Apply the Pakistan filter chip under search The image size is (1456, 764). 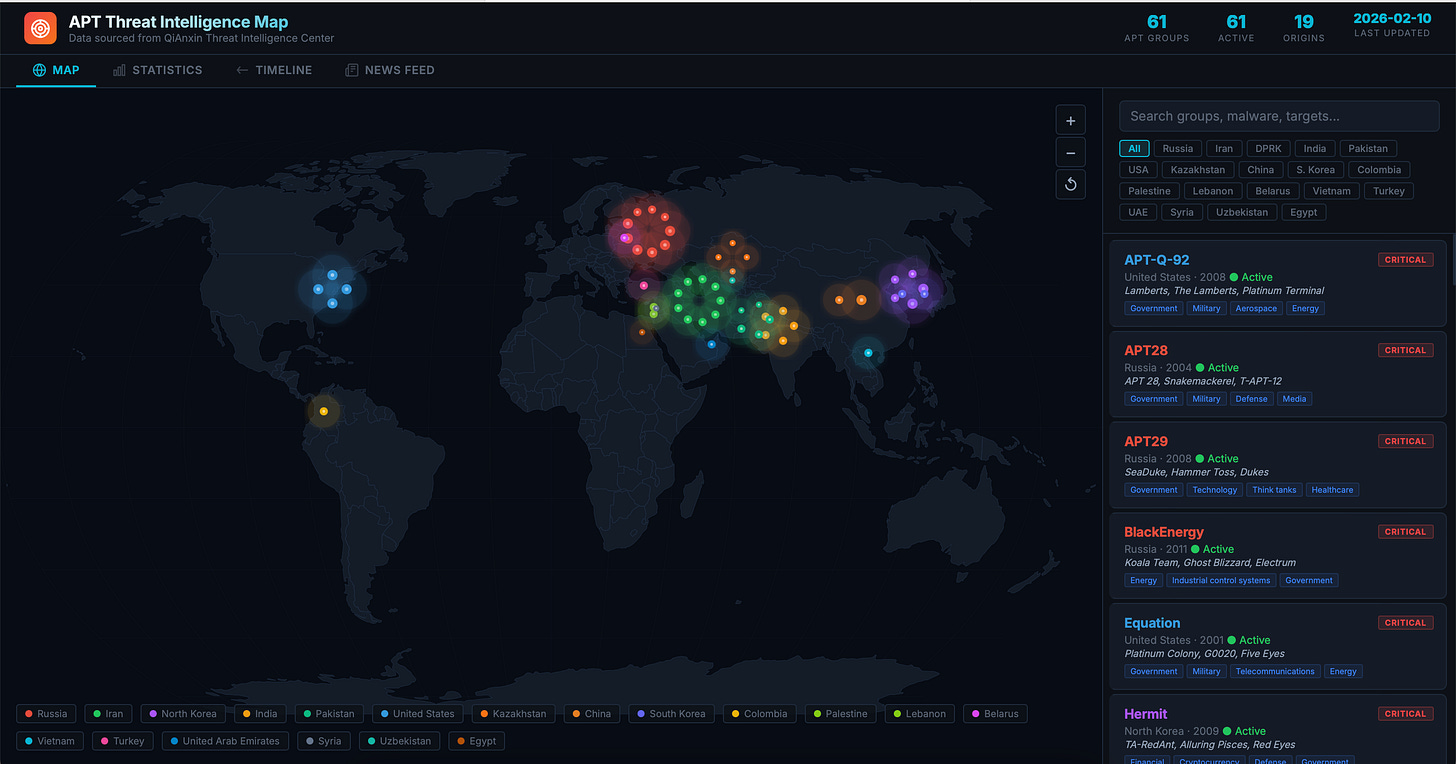[x=1368, y=149]
